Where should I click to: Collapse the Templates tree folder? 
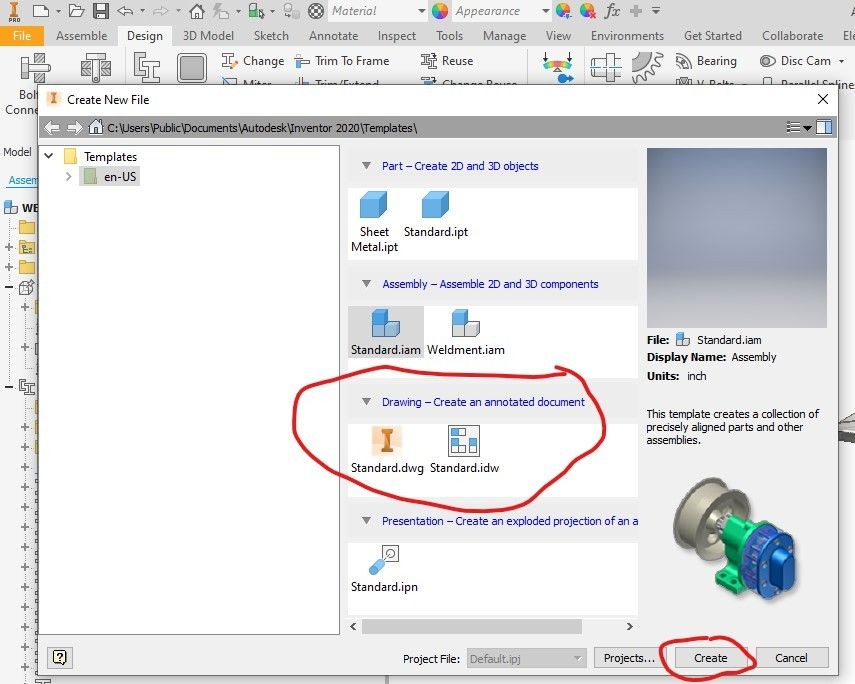[49, 156]
